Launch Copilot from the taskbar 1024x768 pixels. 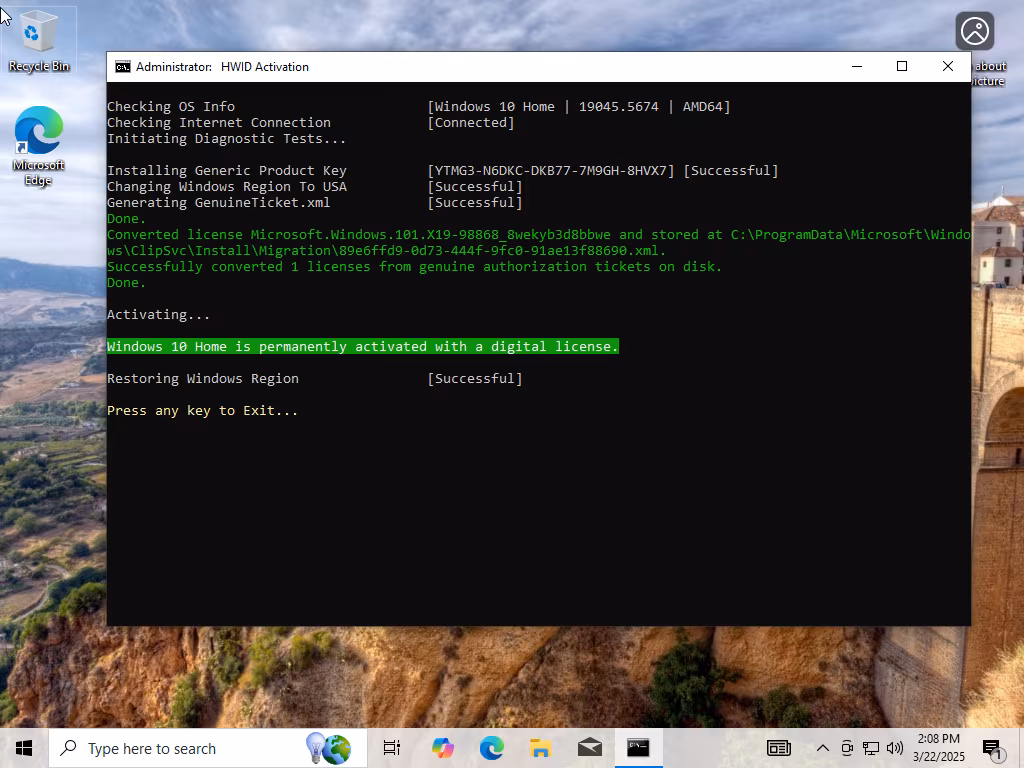[442, 748]
